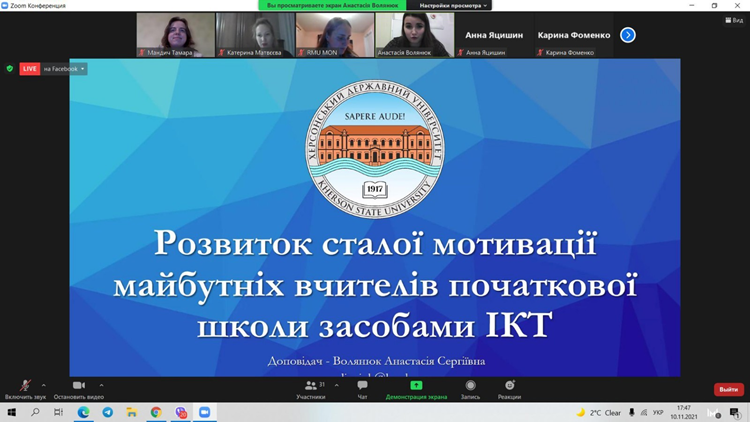Open the Участники participants panel
Image resolution: width=750 pixels, height=422 pixels.
coord(311,389)
